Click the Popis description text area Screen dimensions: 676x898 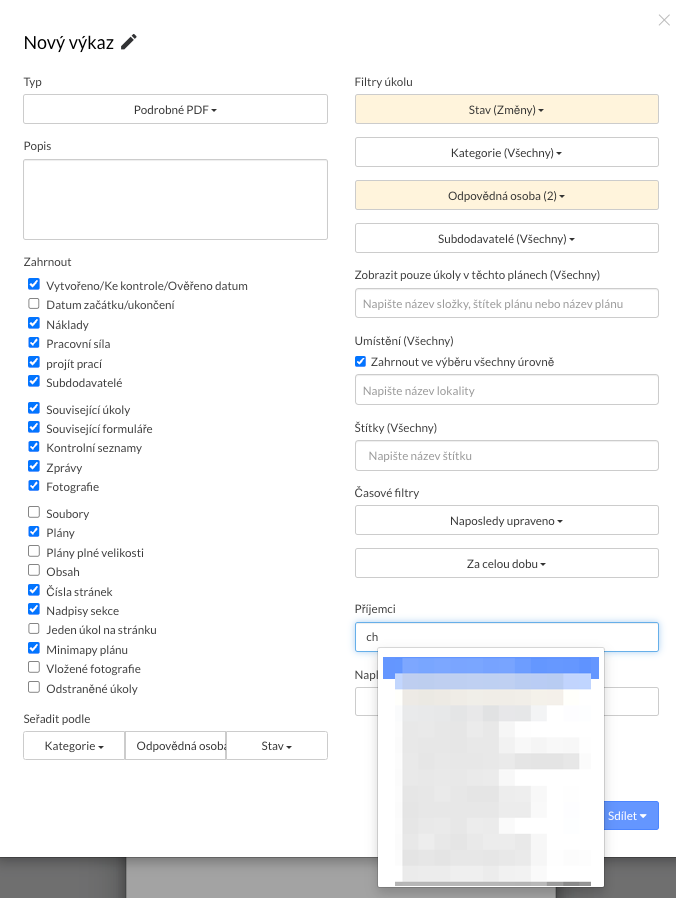pos(175,199)
